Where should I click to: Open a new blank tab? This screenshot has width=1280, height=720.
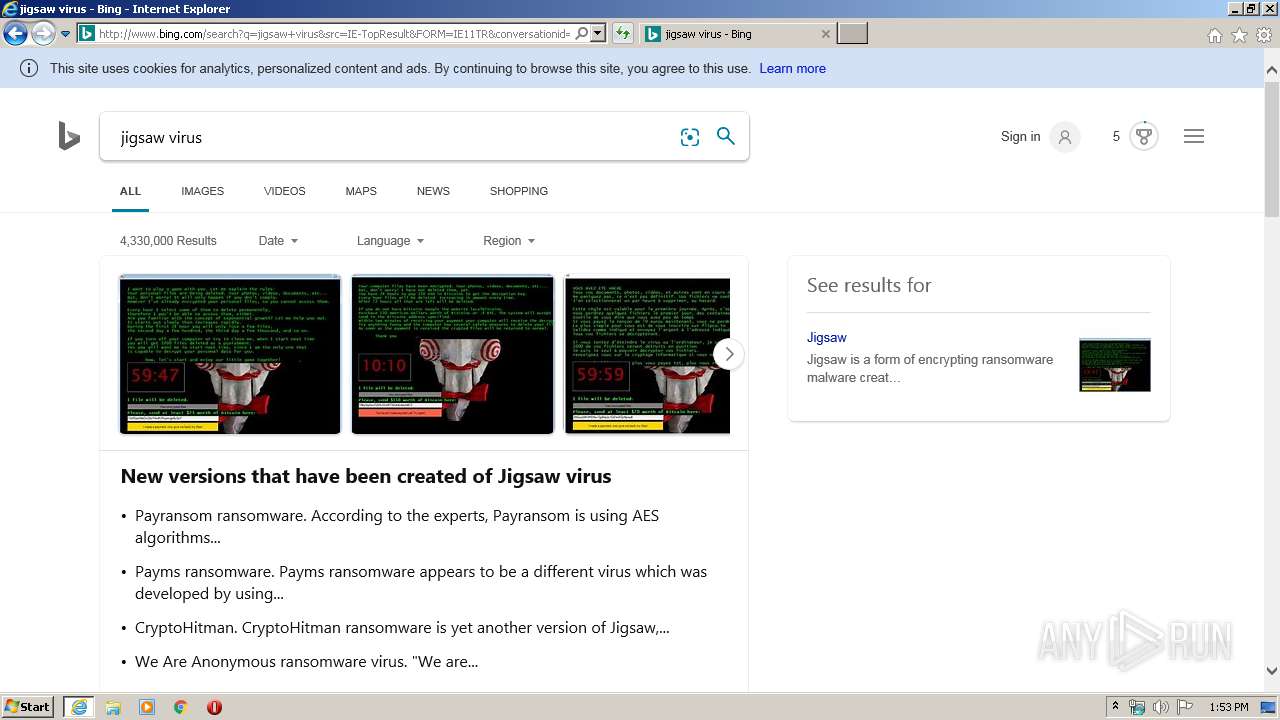852,34
